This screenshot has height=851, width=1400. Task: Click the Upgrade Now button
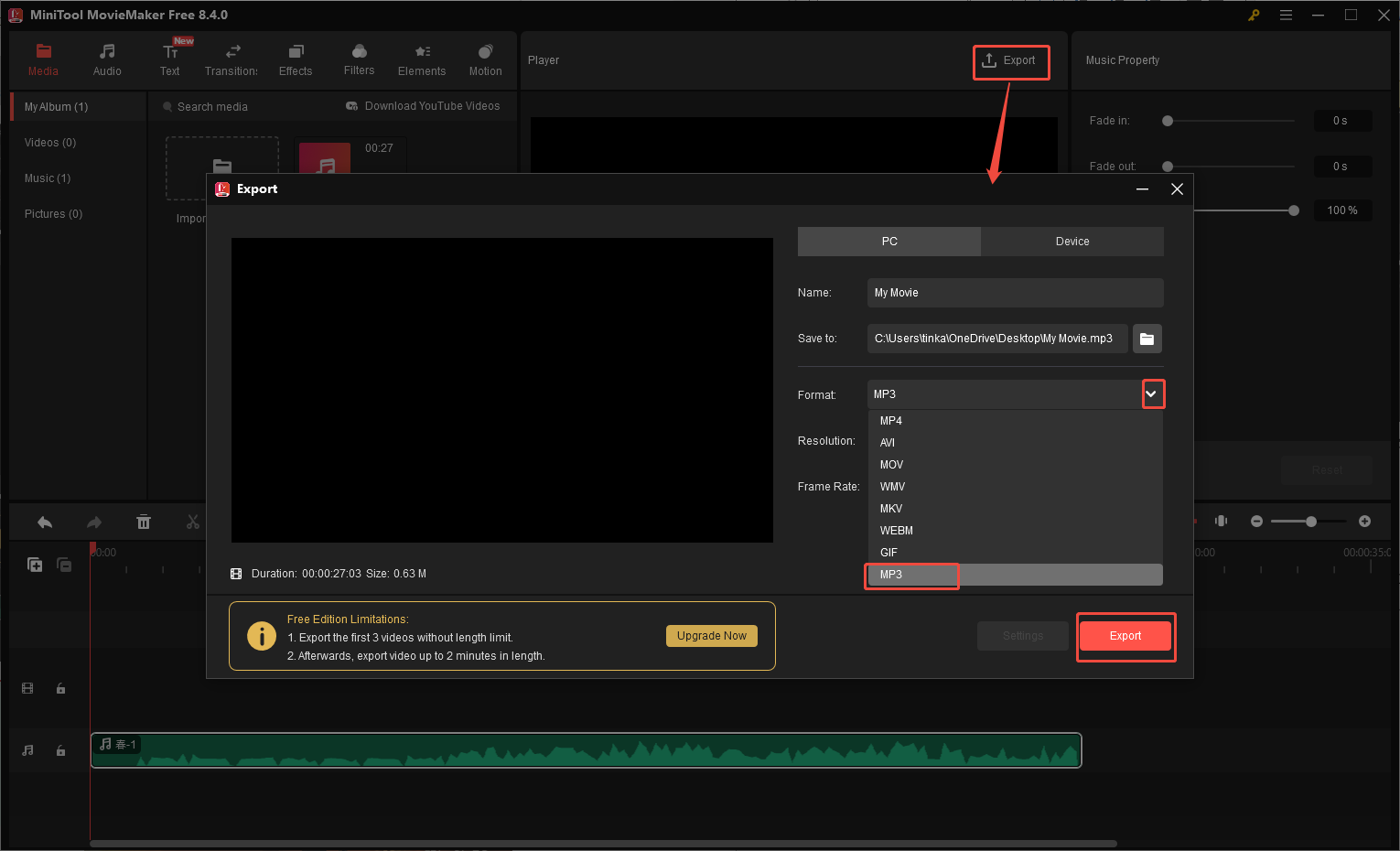tap(711, 635)
